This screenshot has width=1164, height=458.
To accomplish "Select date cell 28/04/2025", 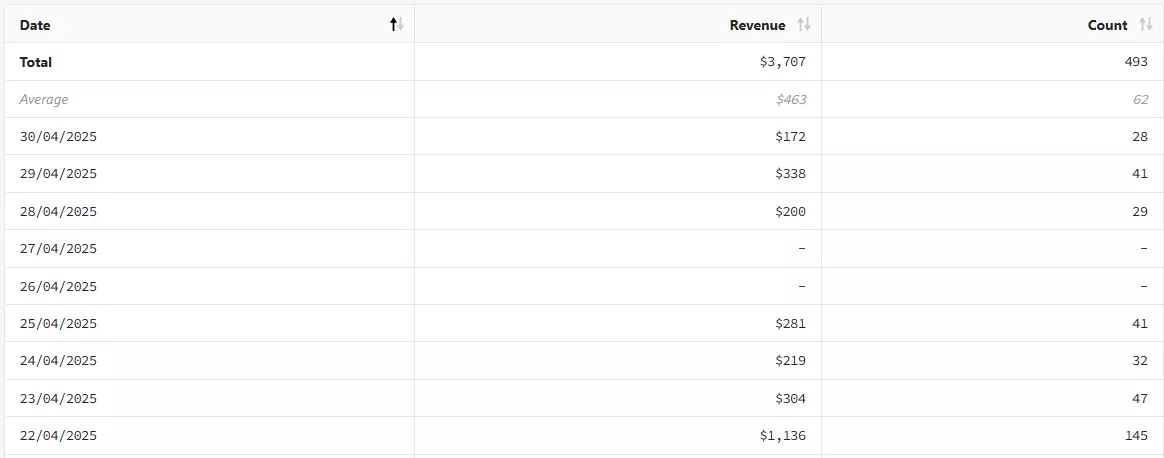I will coord(58,212).
